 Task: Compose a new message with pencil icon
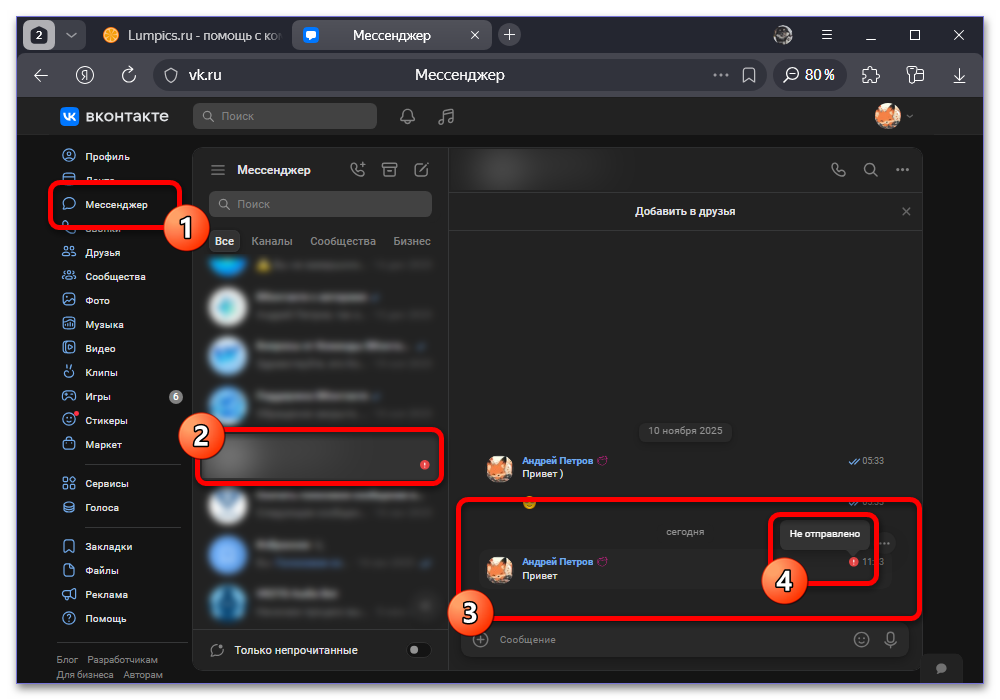421,170
